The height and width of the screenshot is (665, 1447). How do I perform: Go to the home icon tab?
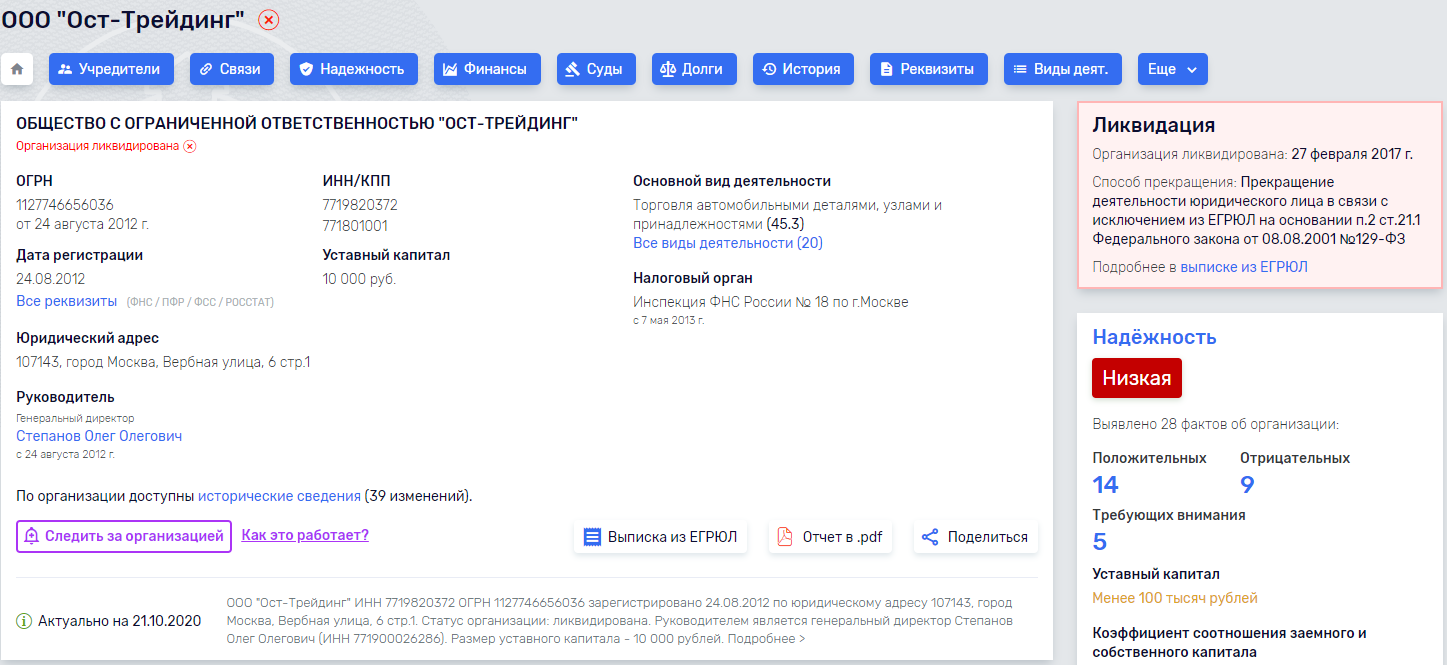coord(17,69)
